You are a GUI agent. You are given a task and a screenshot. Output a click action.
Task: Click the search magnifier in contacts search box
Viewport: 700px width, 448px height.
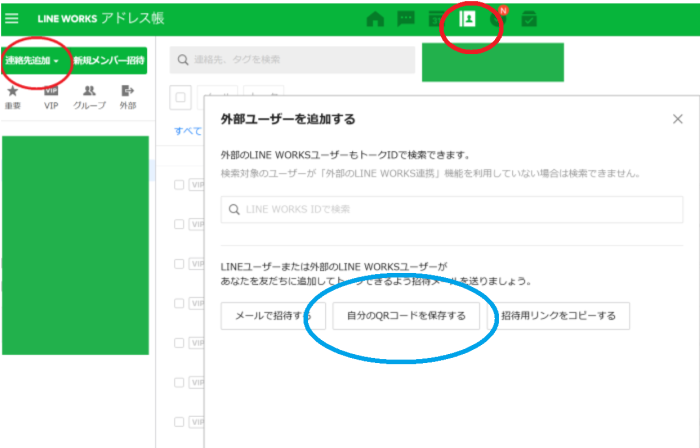pos(183,60)
